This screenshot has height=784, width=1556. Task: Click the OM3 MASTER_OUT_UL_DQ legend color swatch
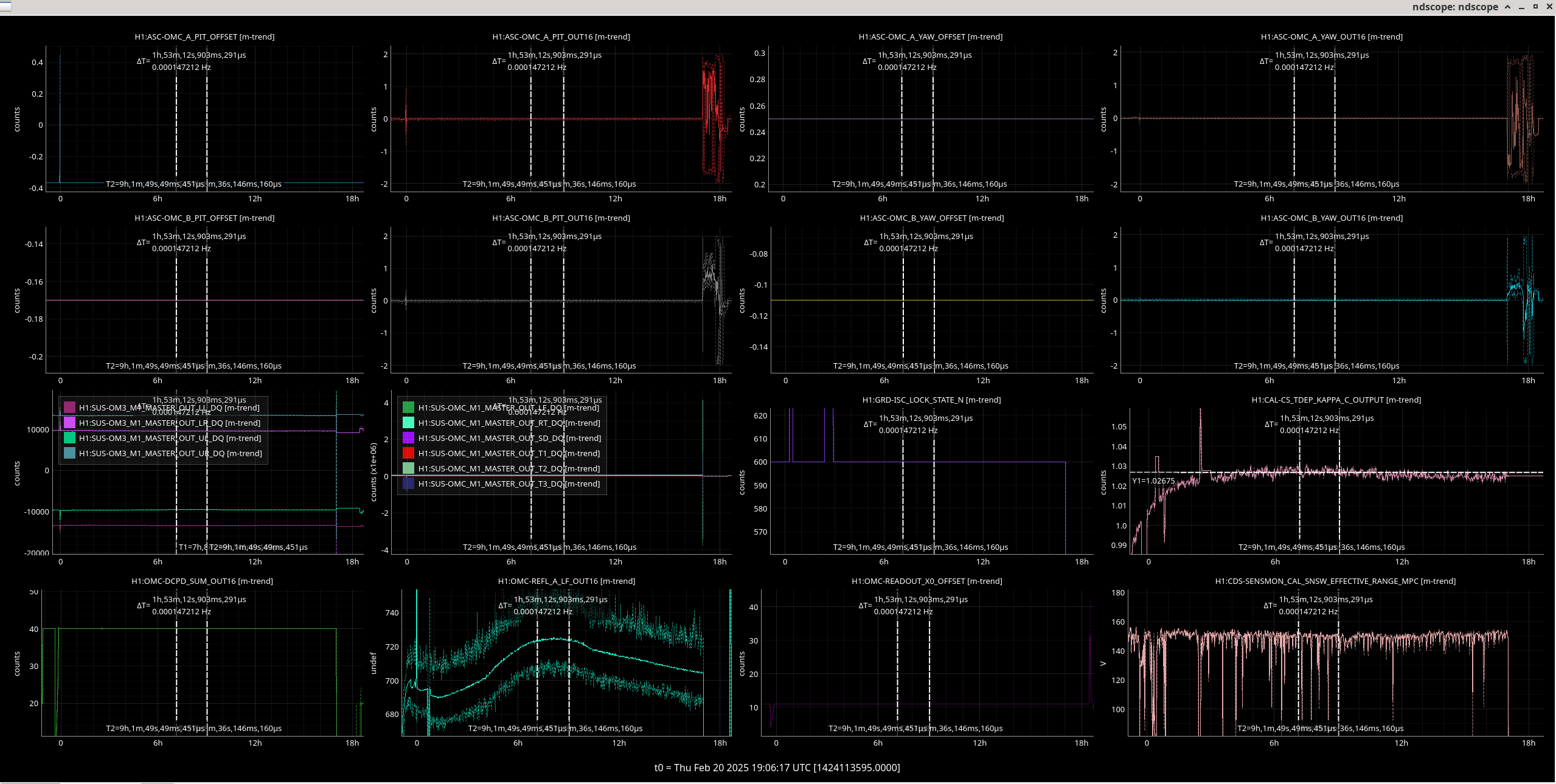coord(69,438)
